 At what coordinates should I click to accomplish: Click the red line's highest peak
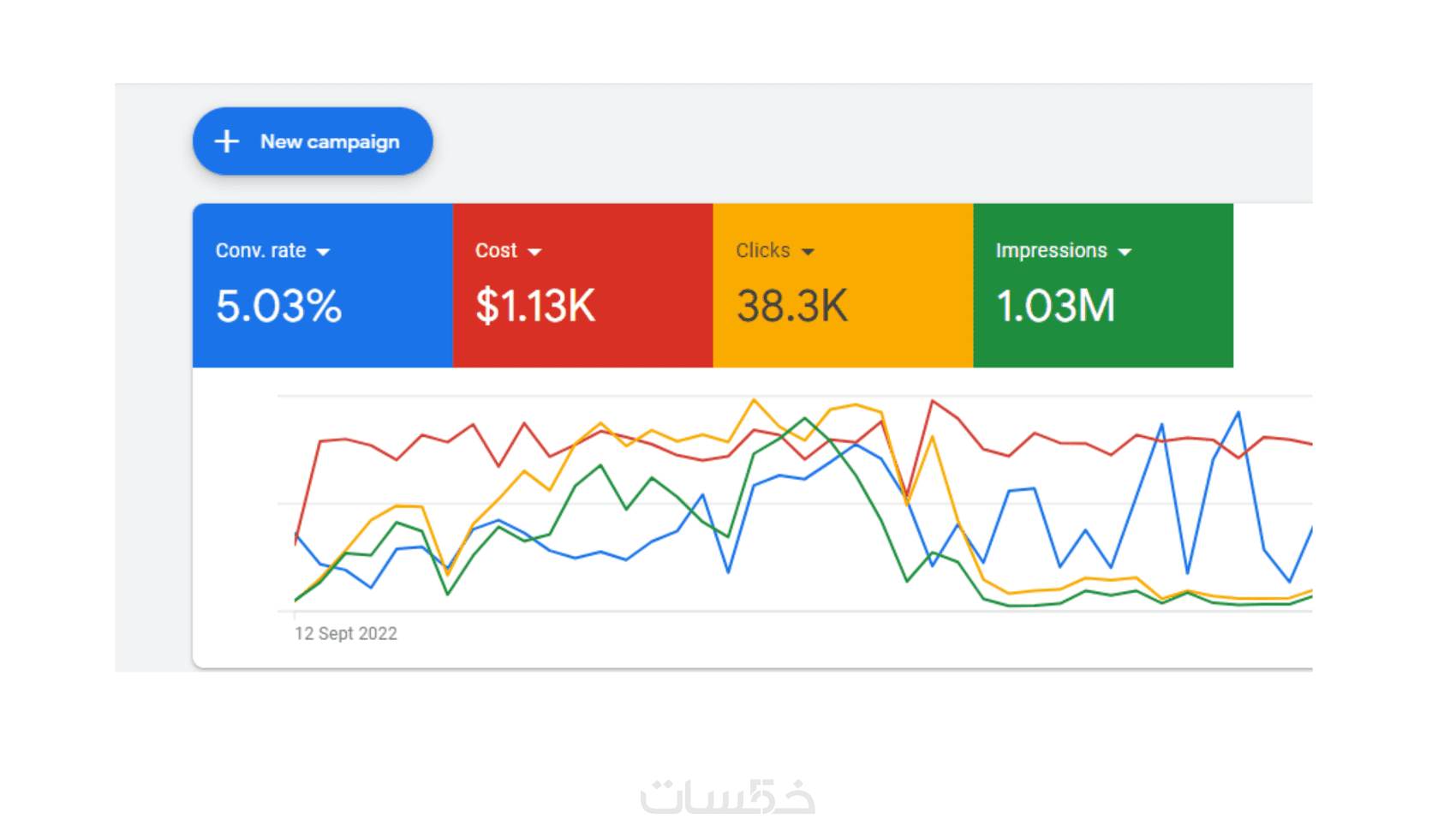click(x=933, y=400)
